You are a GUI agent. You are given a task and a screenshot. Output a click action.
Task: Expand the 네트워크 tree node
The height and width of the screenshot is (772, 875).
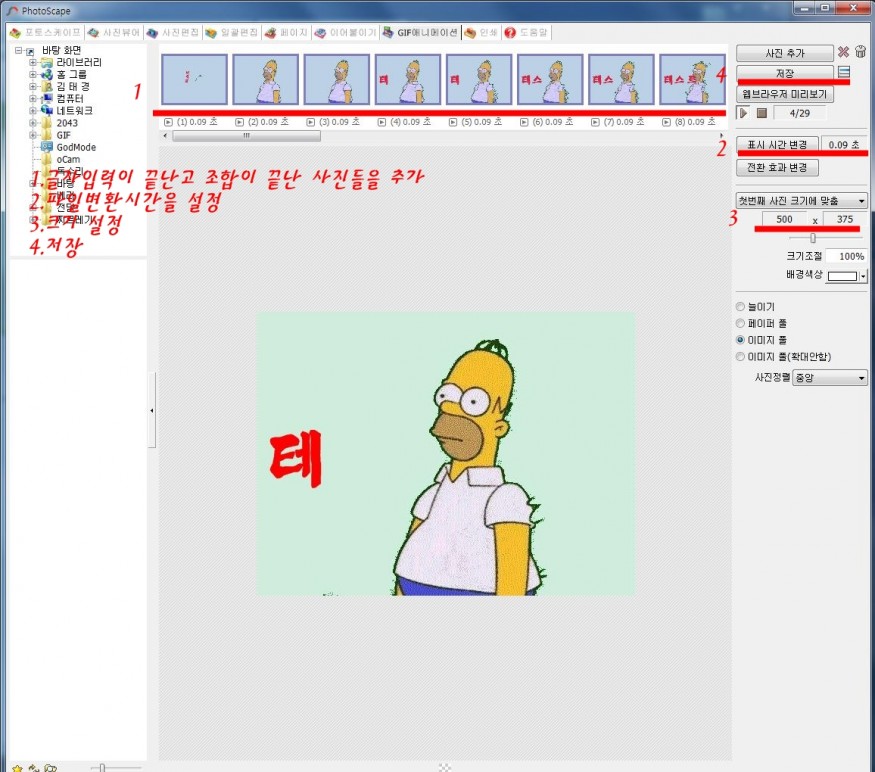tap(32, 111)
